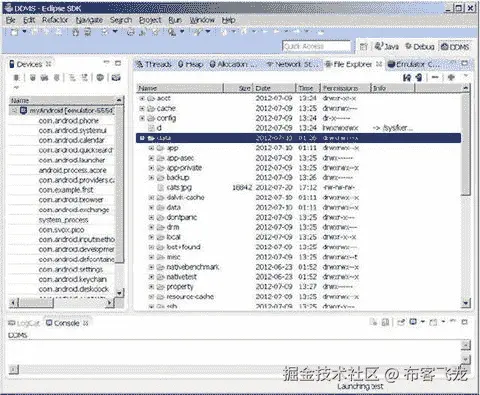Click the Update Heap icon in Devices toolbar
Screen dimensions: 480x395
pyautogui.click(x=33, y=78)
